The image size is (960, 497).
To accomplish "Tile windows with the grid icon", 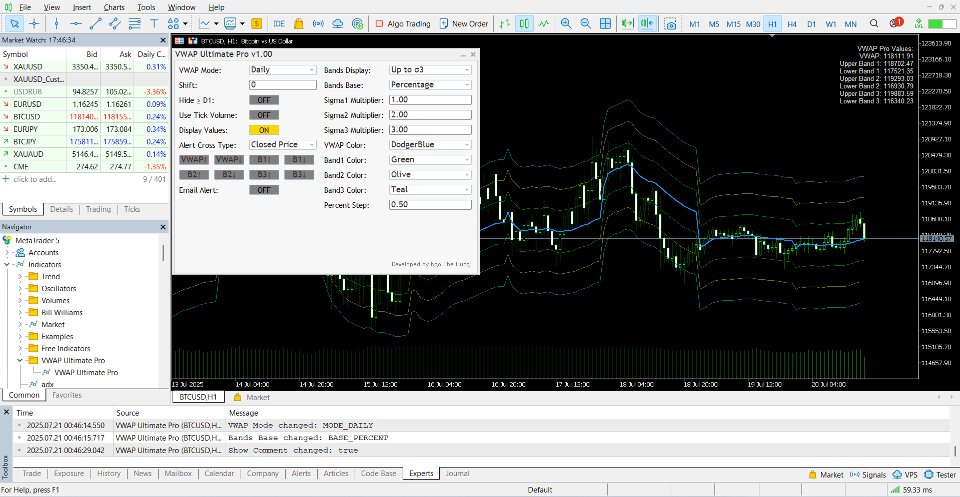I will pyautogui.click(x=605, y=23).
